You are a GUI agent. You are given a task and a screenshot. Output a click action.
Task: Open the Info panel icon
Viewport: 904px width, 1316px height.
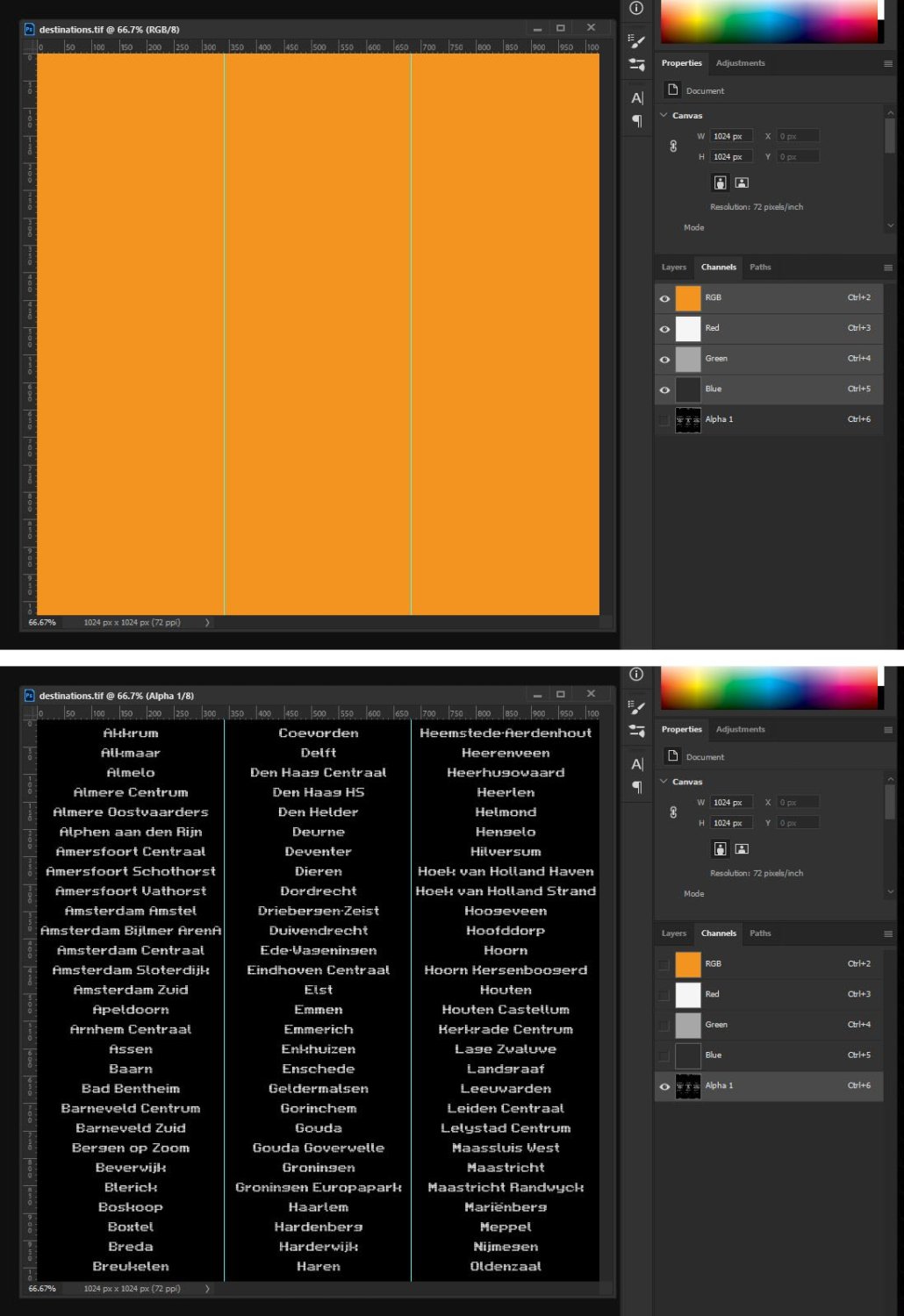636,9
